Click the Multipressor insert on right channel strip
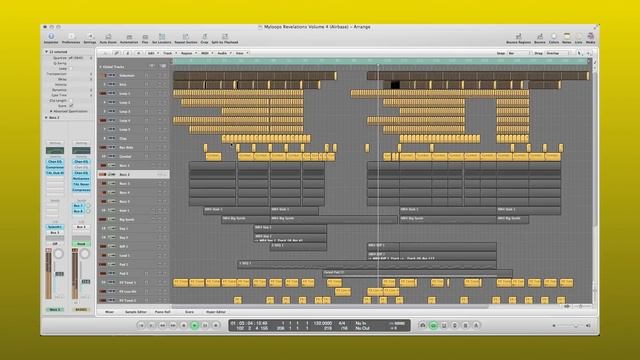Image resolution: width=640 pixels, height=360 pixels. pyautogui.click(x=81, y=179)
